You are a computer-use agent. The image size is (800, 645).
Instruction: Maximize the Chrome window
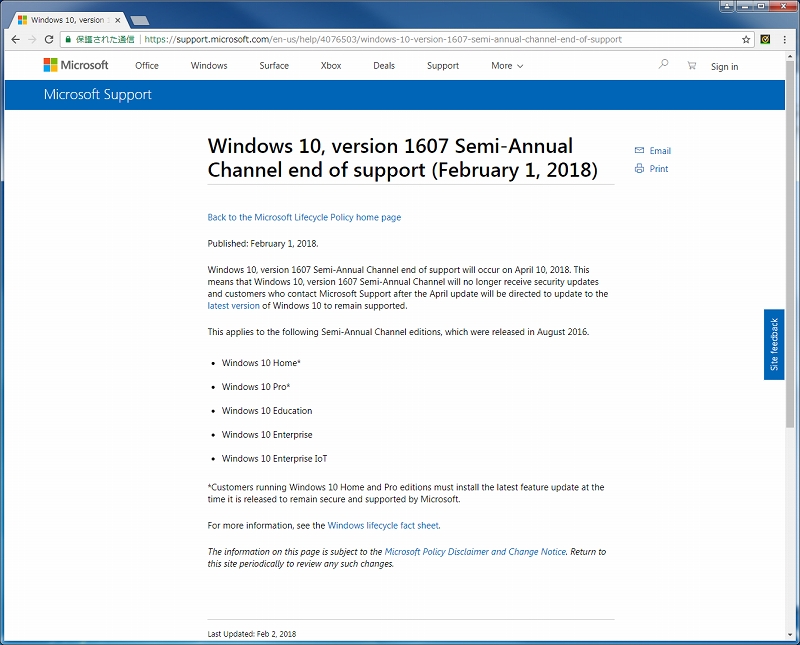coord(761,6)
